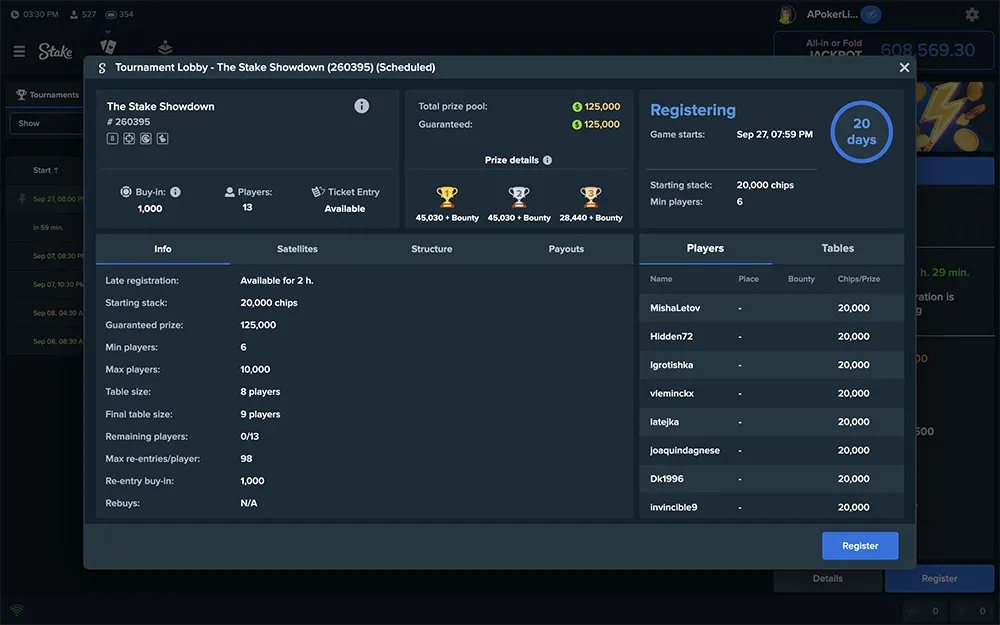The height and width of the screenshot is (625, 1000).
Task: Sort the players list by Place
Action: 748,279
